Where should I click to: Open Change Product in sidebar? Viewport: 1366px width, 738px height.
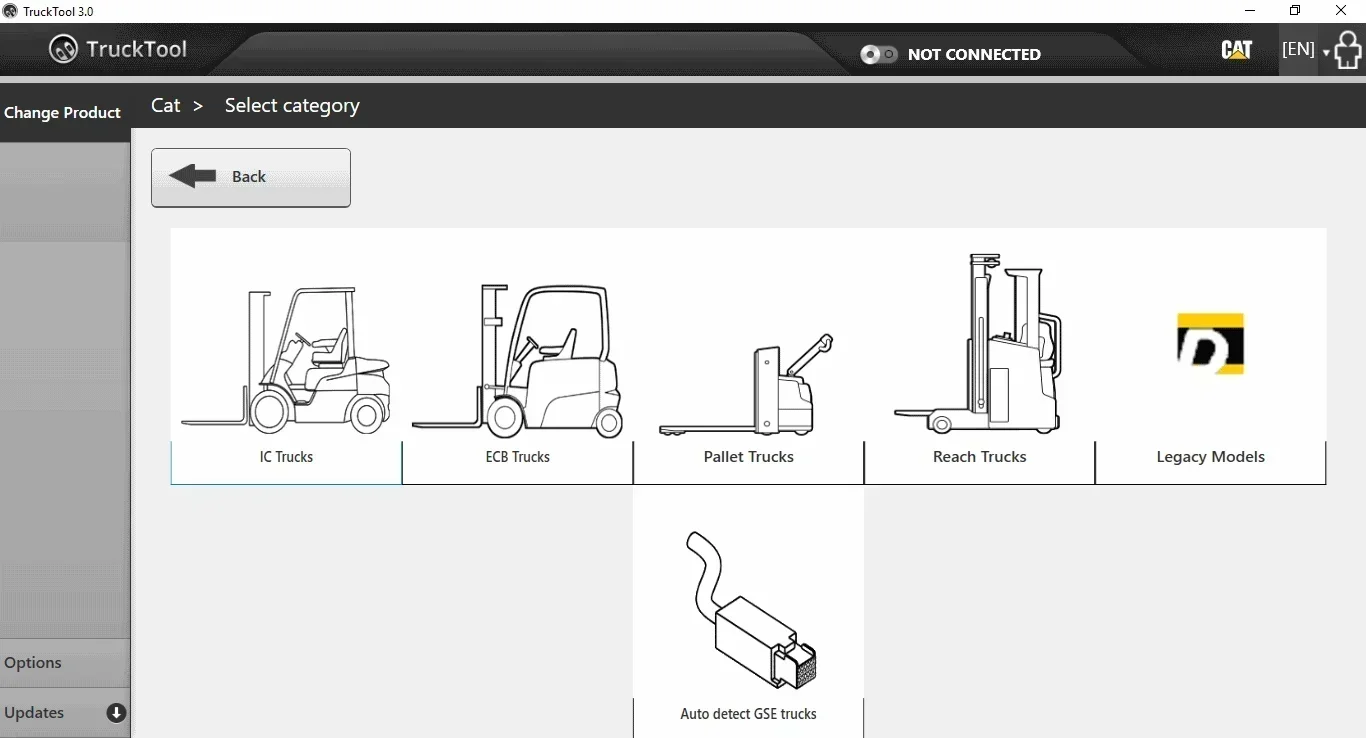[63, 112]
